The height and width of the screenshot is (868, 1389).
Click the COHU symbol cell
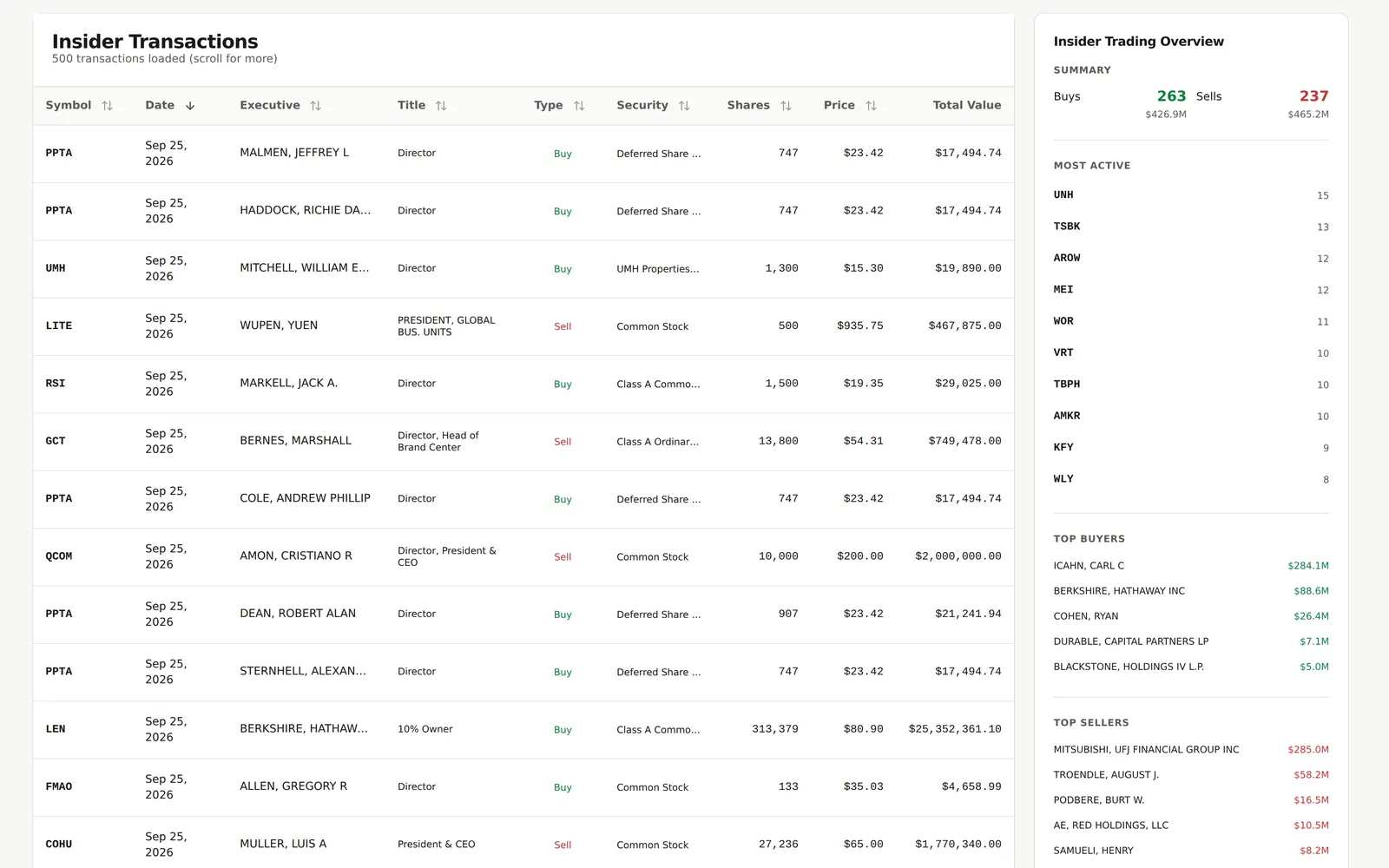[59, 845]
